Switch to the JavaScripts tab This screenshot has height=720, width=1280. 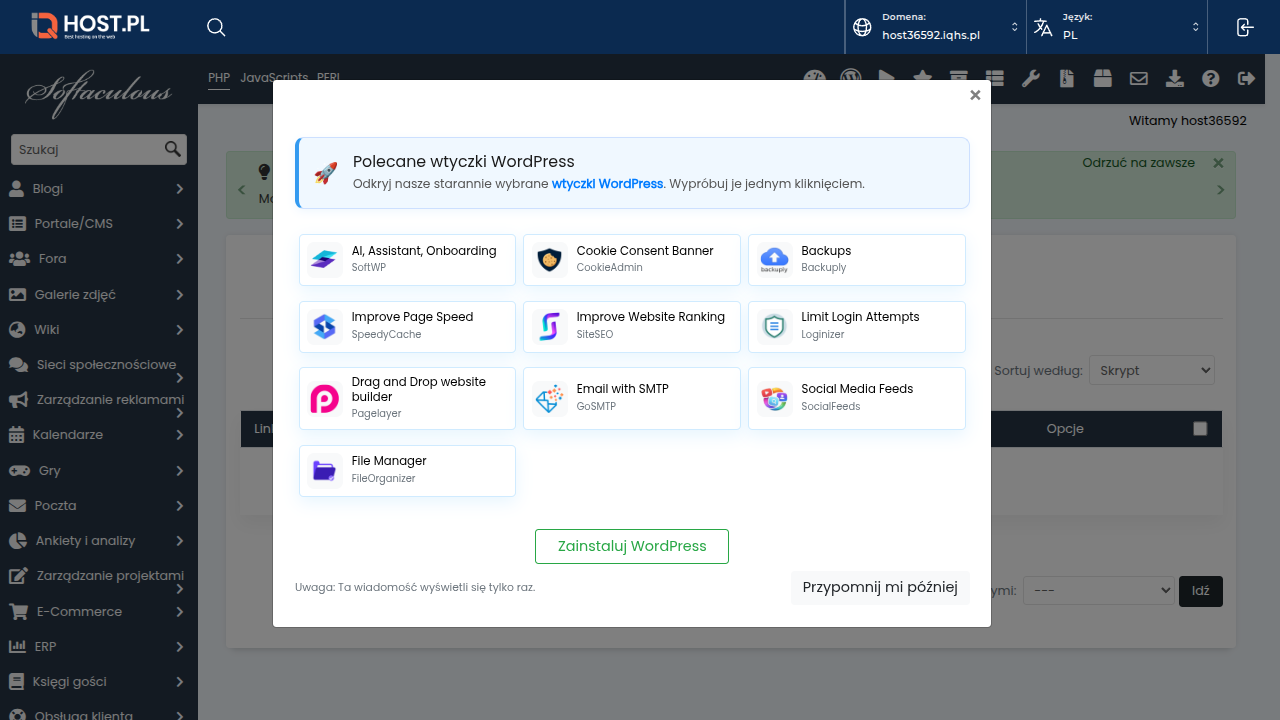click(x=274, y=77)
